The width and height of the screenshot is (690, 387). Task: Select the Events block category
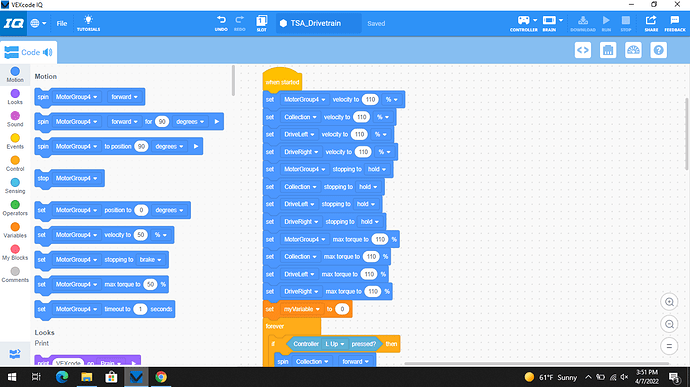[15, 141]
